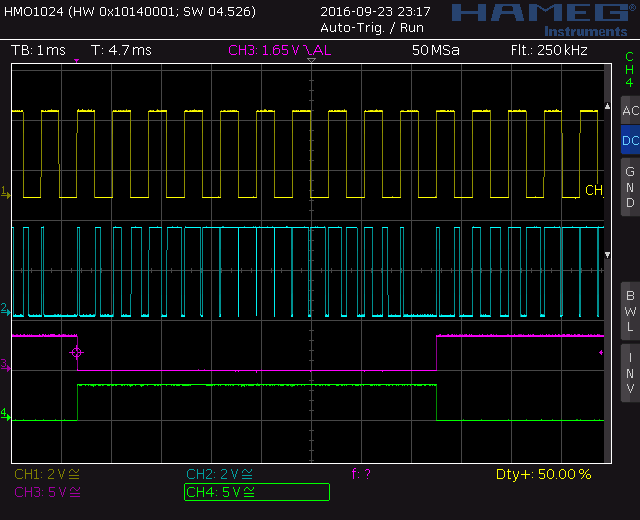Viewport: 640px width, 520px height.
Task: Select GND coupling for channel 4
Action: (629, 186)
